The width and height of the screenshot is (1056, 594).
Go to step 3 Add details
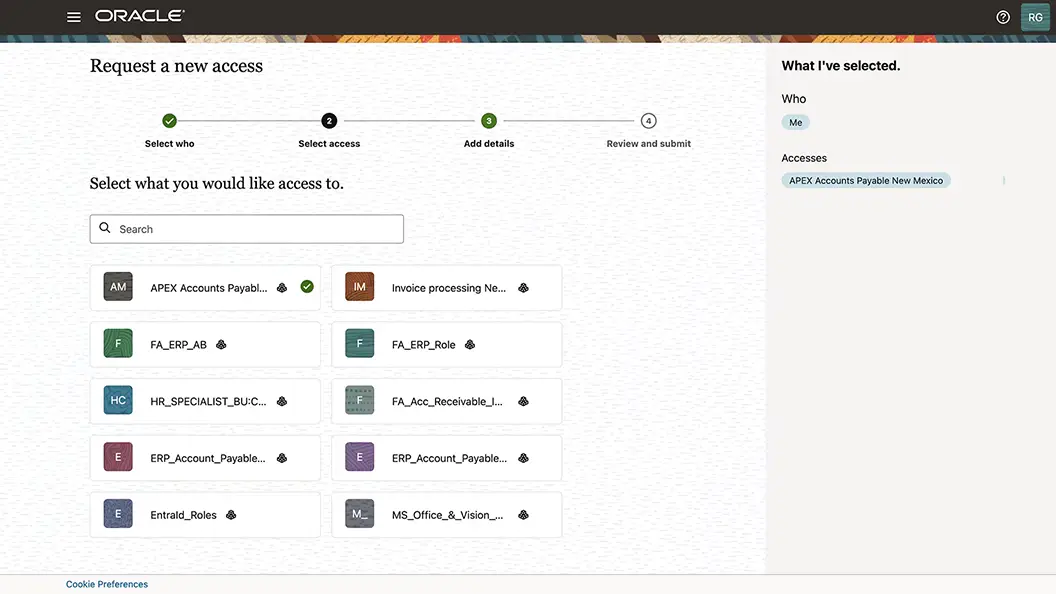pos(489,121)
